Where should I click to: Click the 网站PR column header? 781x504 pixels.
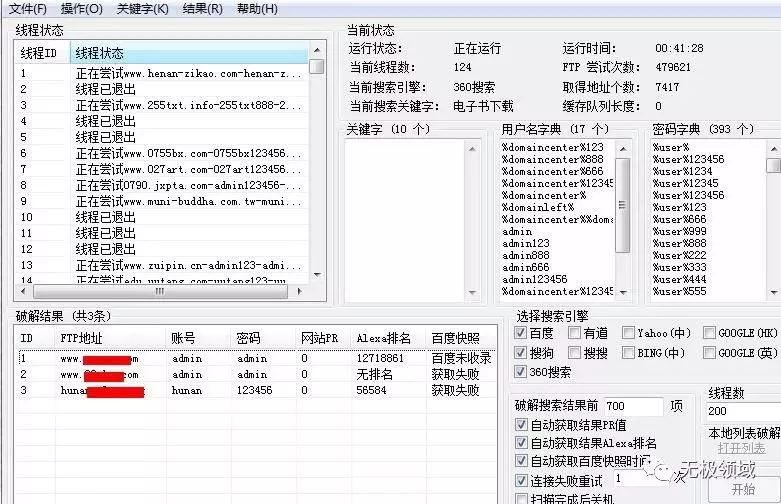(324, 338)
